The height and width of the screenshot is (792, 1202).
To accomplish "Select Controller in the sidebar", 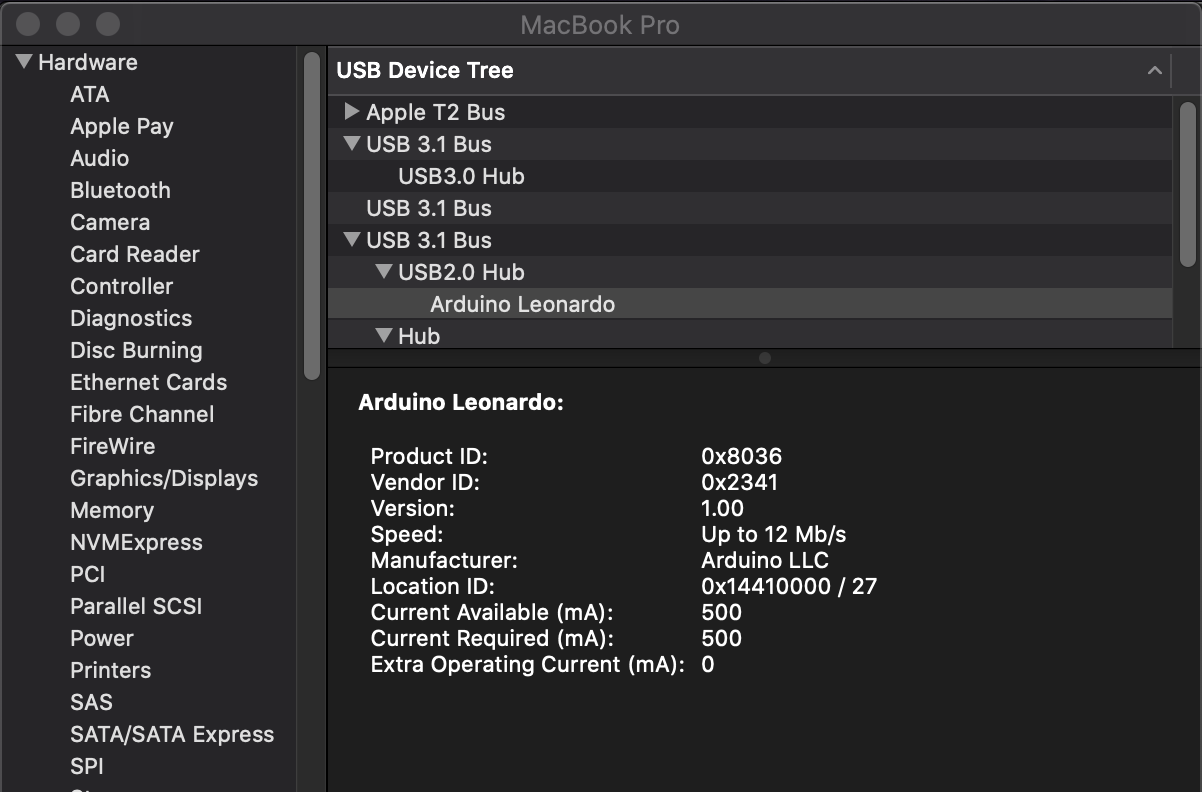I will [121, 286].
